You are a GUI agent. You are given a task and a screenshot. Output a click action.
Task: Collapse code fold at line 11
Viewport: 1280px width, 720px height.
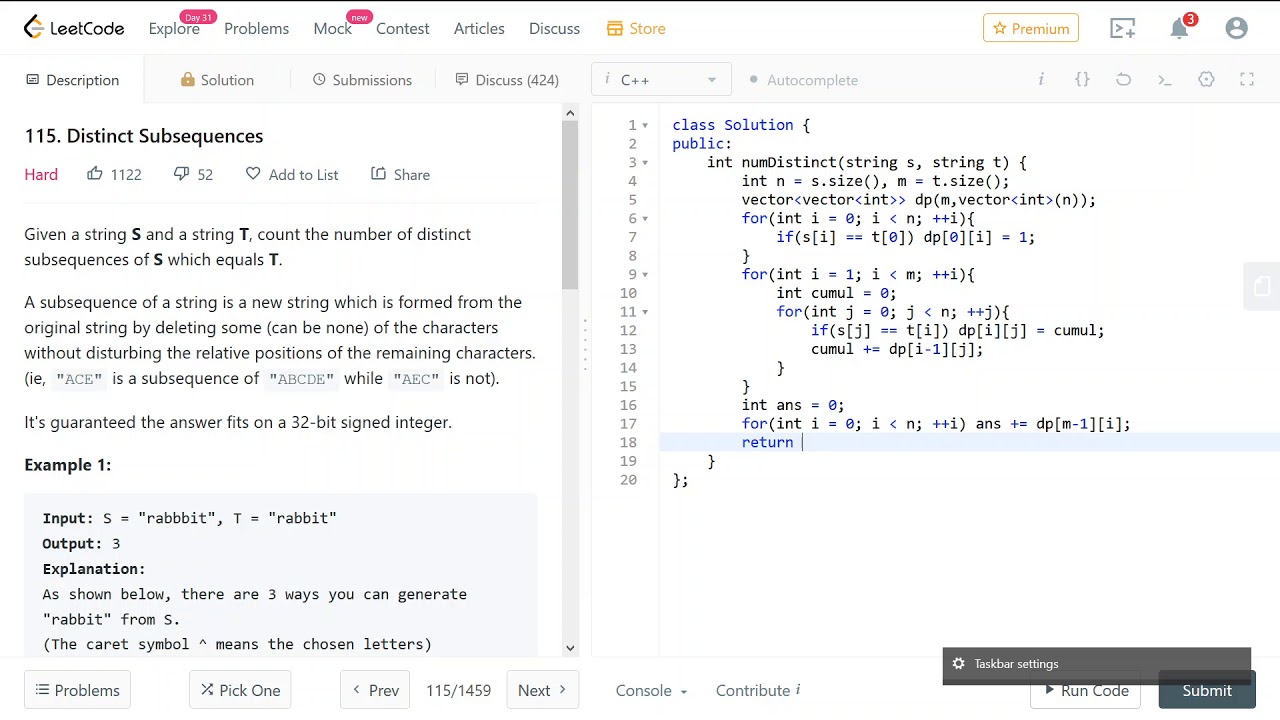tap(645, 312)
